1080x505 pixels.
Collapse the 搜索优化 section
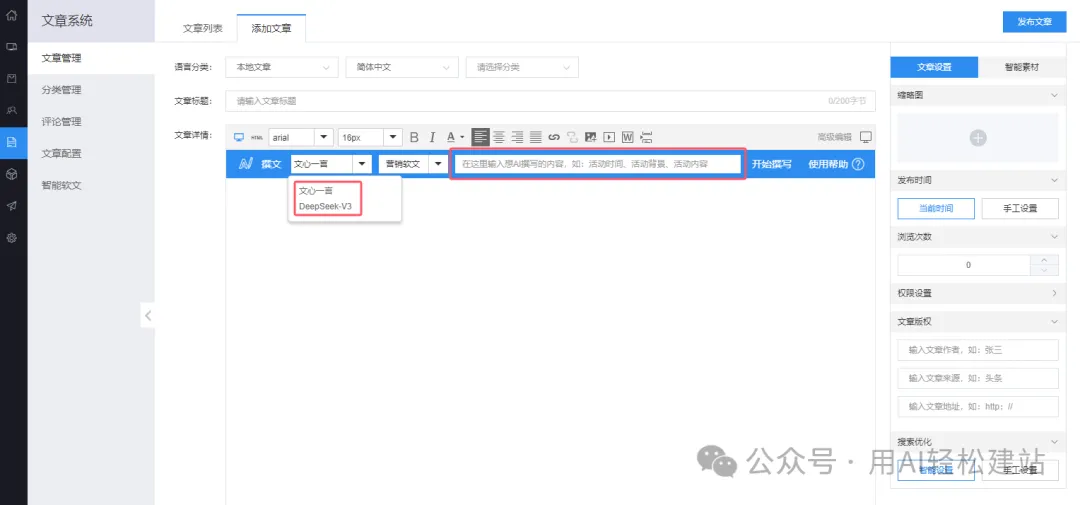pyautogui.click(x=1053, y=442)
